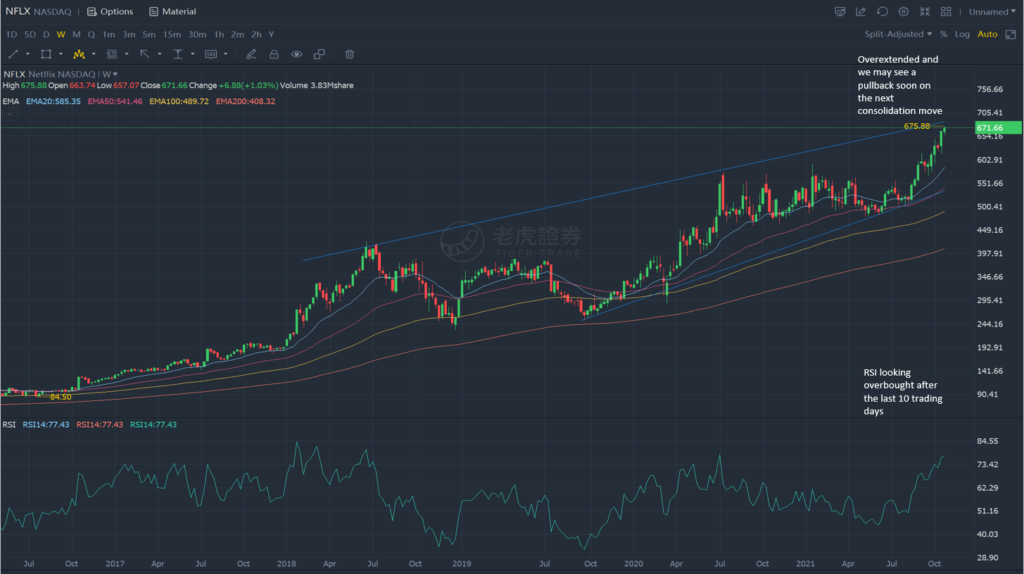Select the Q quarterly timeframe

point(91,35)
